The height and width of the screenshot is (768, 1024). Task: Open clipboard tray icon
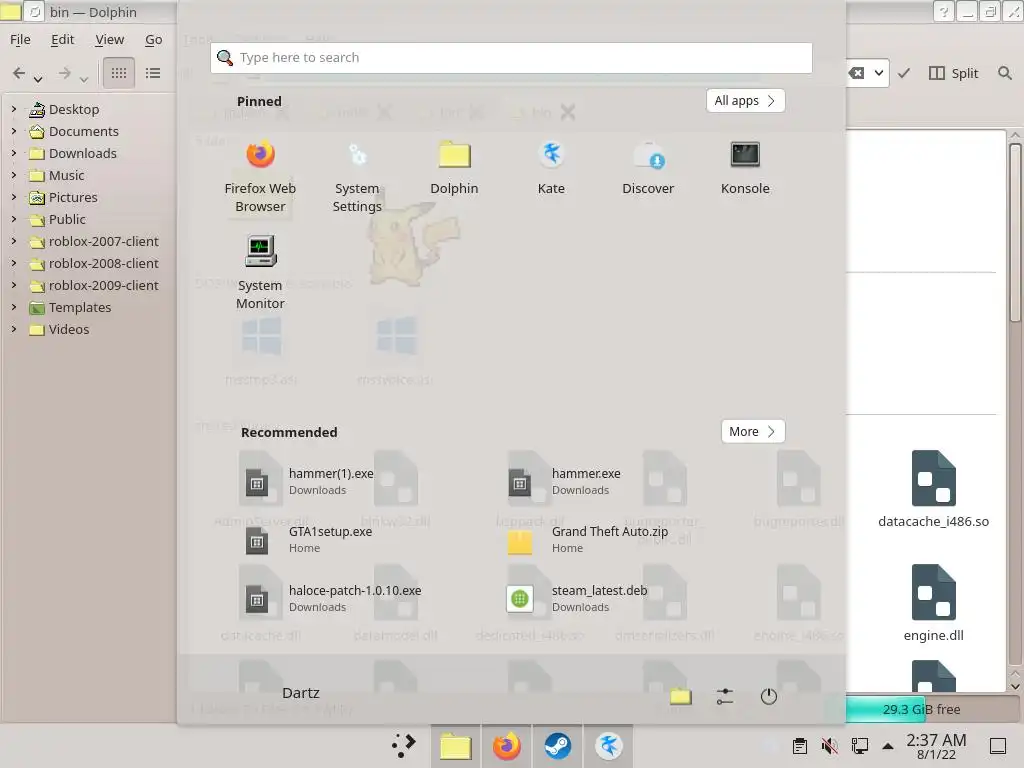coord(799,746)
